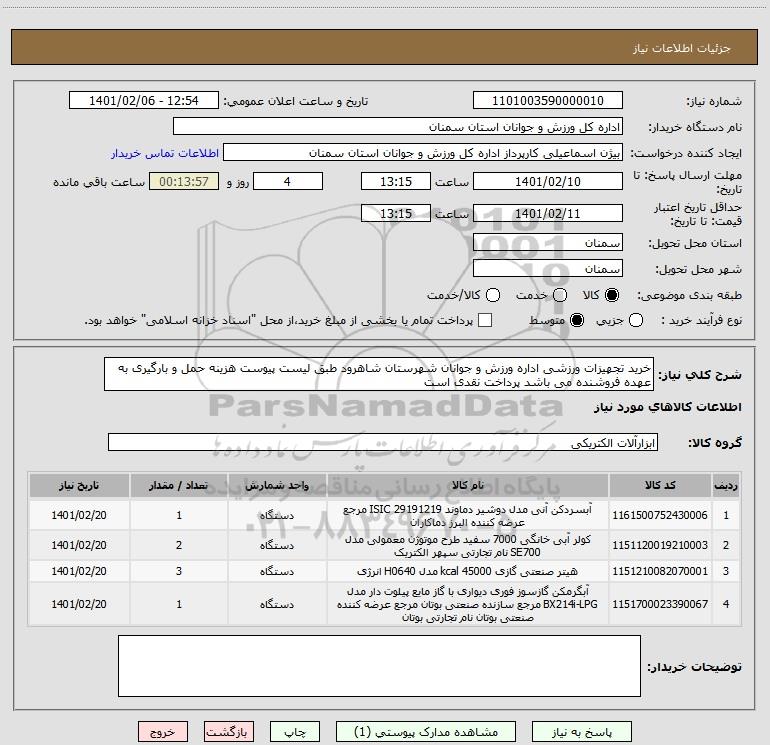Click the countdown timer 00:13:57

pos(184,181)
